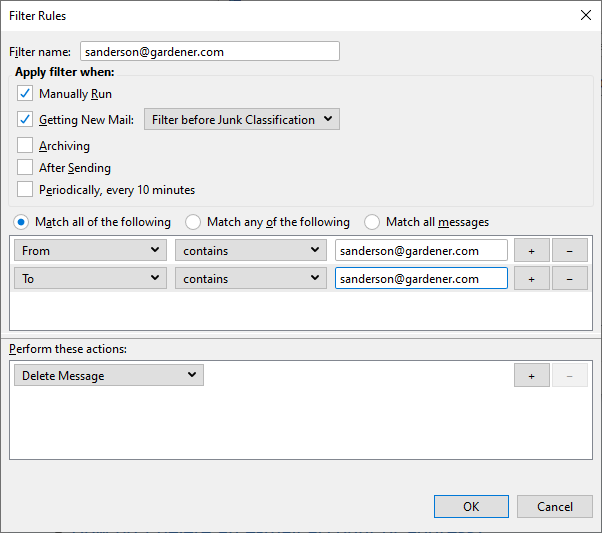Check the After Sending option
Viewport: 602px width, 533px height.
pos(25,168)
